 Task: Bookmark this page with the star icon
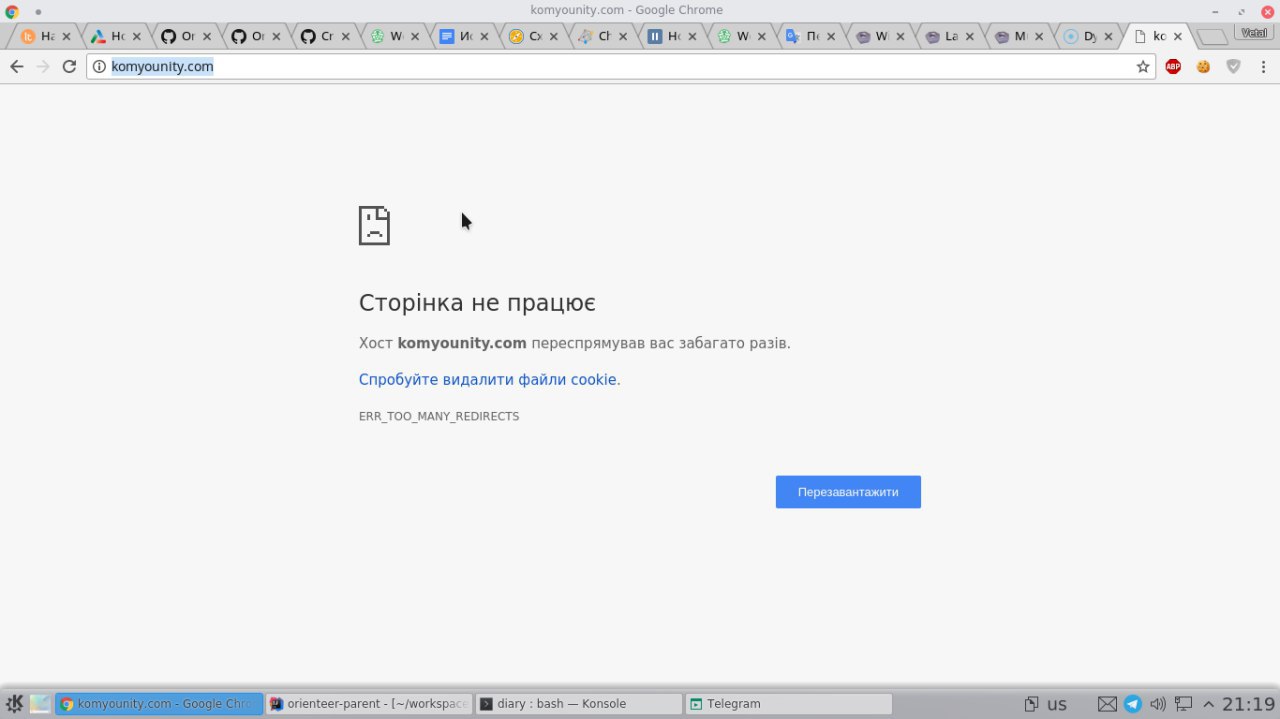[x=1143, y=67]
